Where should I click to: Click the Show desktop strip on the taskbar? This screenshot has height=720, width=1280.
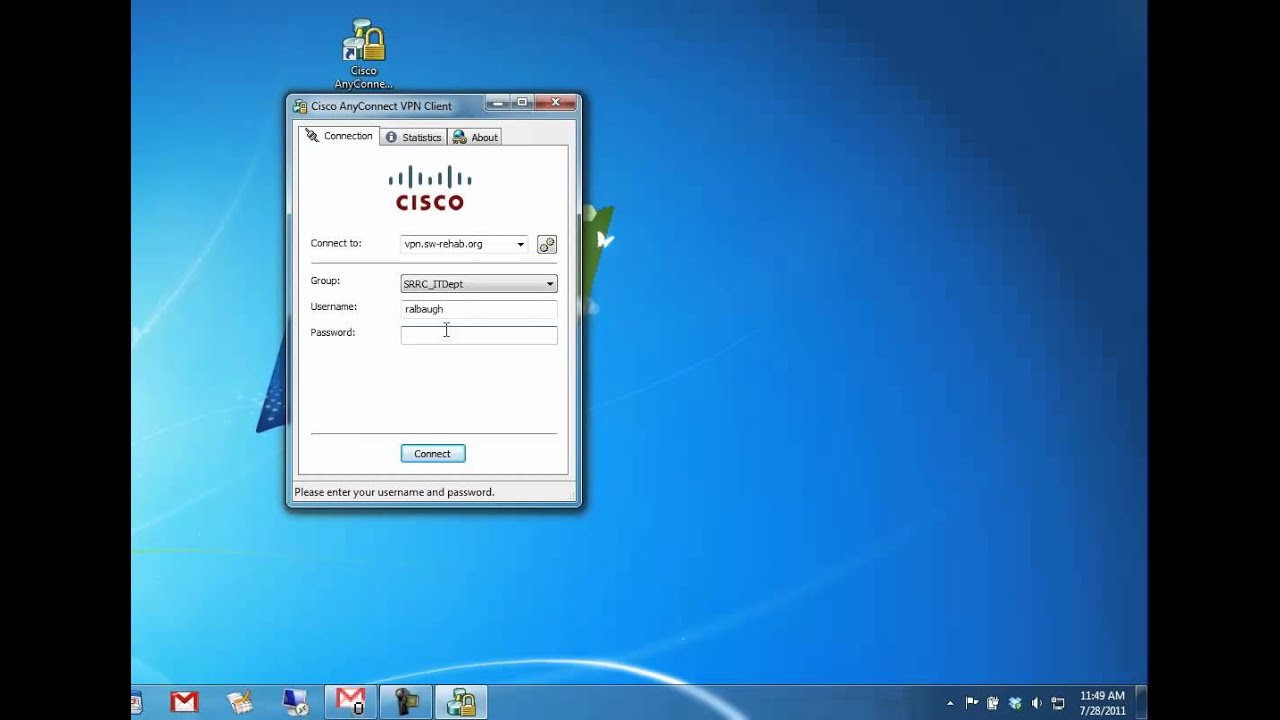click(1141, 702)
